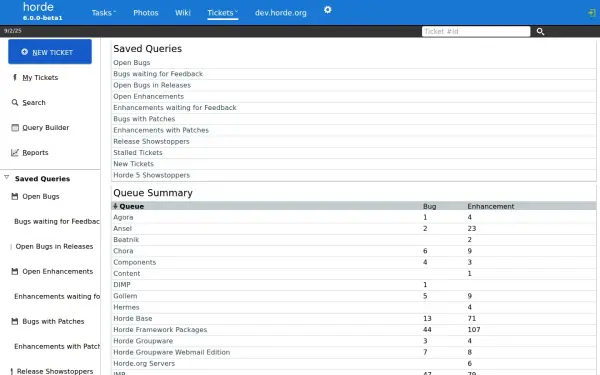Sort by the Queue column header
The width and height of the screenshot is (600, 375).
(x=131, y=206)
